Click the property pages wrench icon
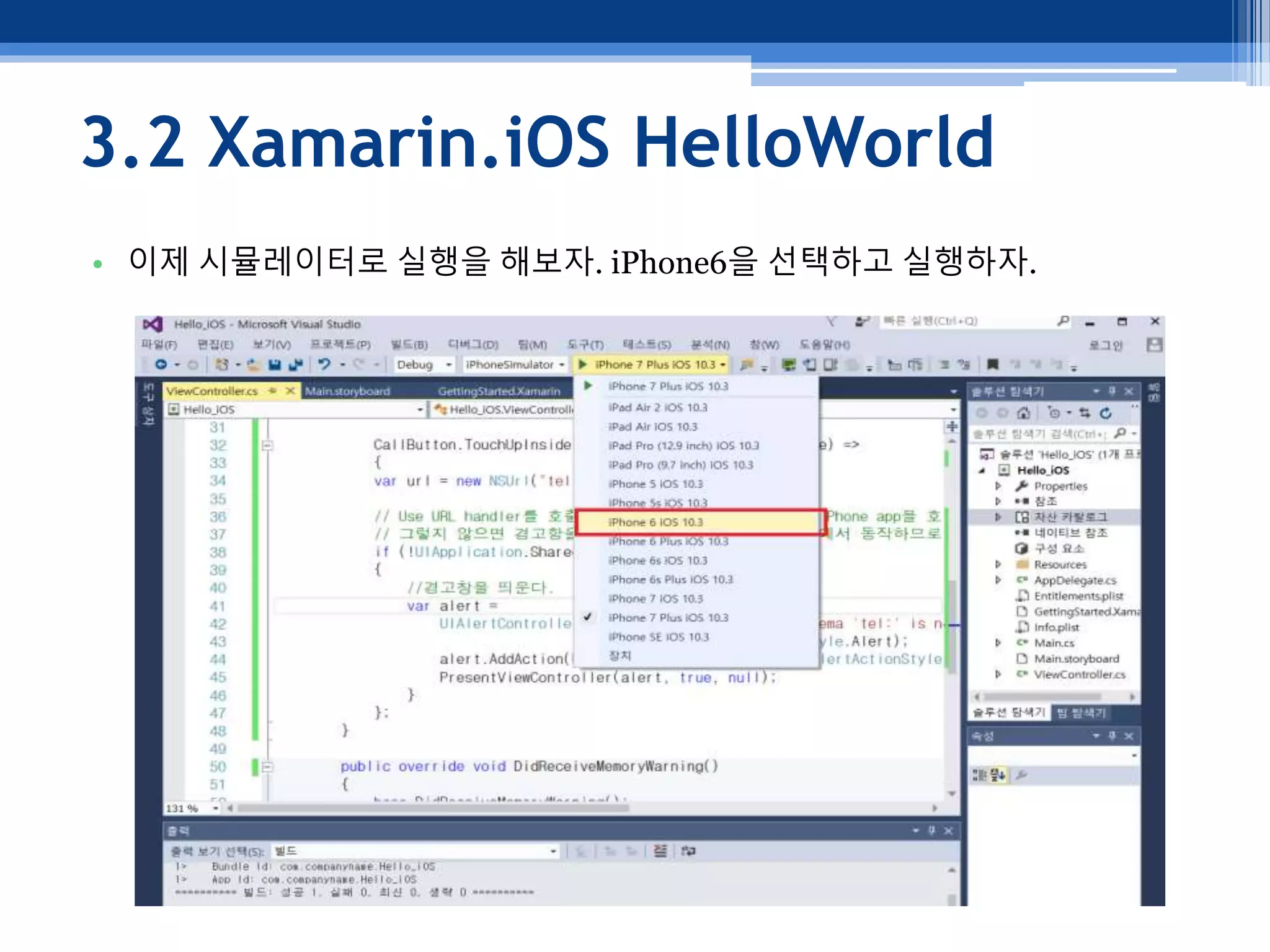1270x952 pixels. tap(1021, 775)
